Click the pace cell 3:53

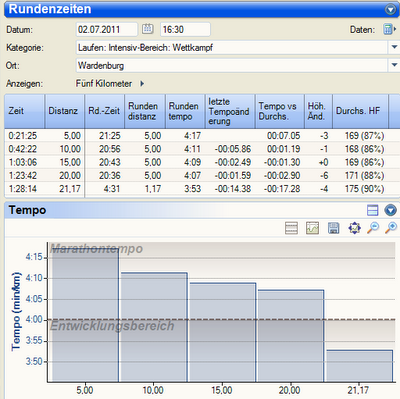point(193,189)
